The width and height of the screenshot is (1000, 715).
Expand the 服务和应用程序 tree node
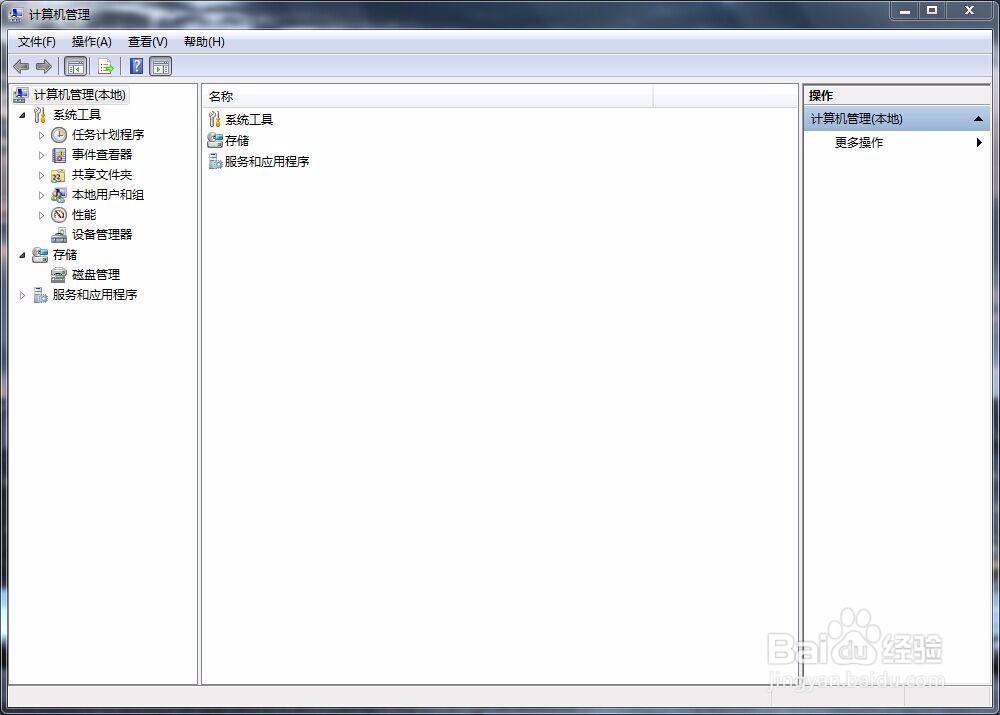coord(22,295)
